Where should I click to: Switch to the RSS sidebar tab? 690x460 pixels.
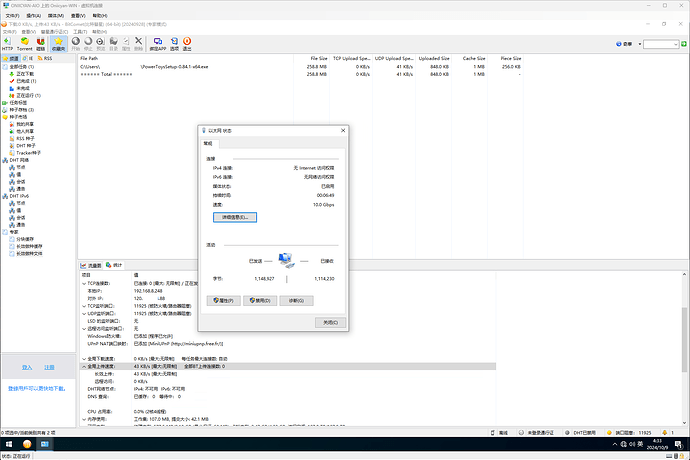[45, 58]
